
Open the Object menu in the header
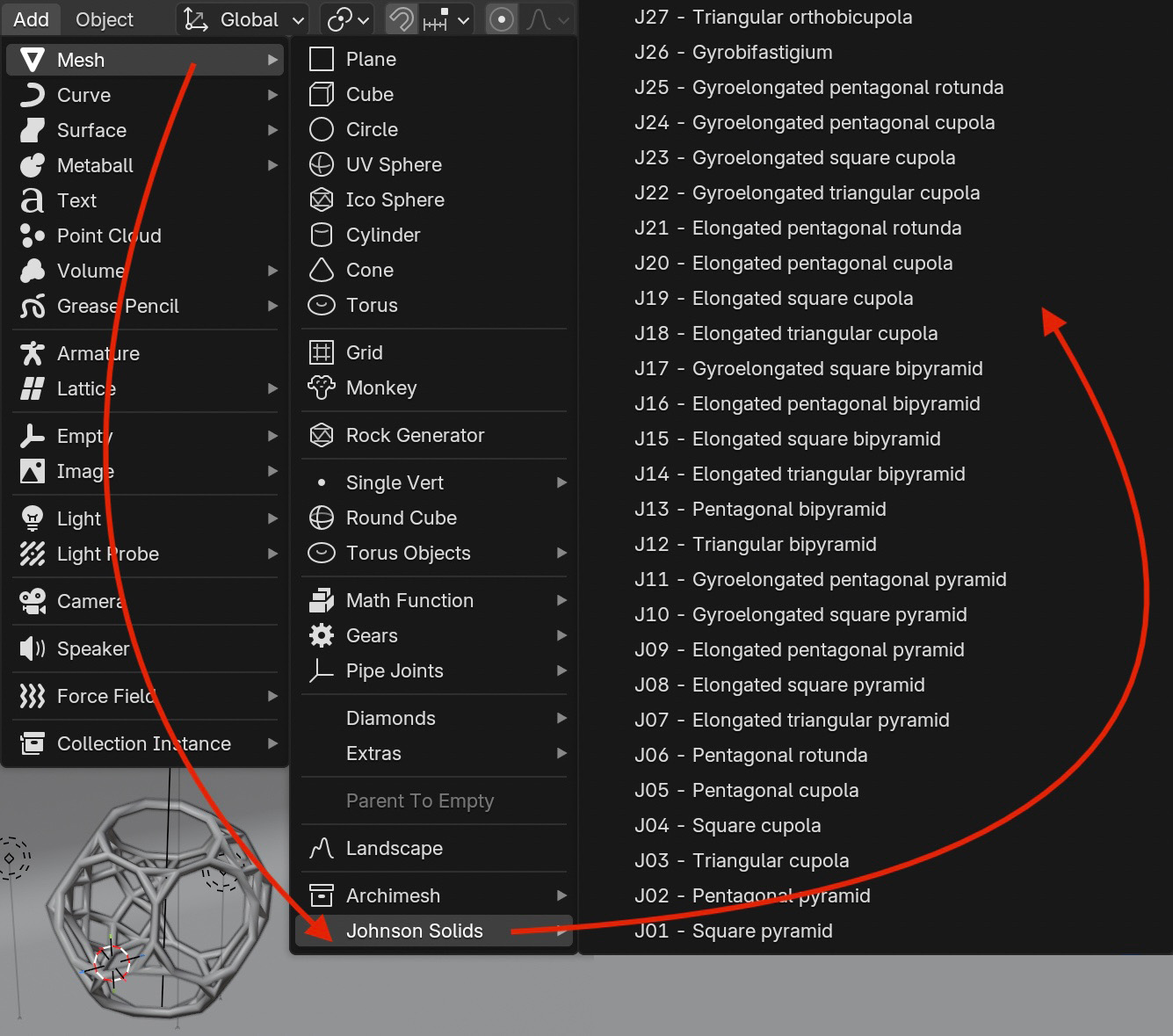(105, 19)
